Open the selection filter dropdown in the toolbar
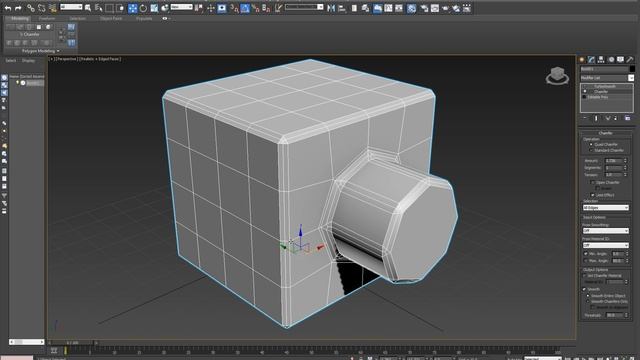Viewport: 640px width, 360px height. [x=71, y=7]
